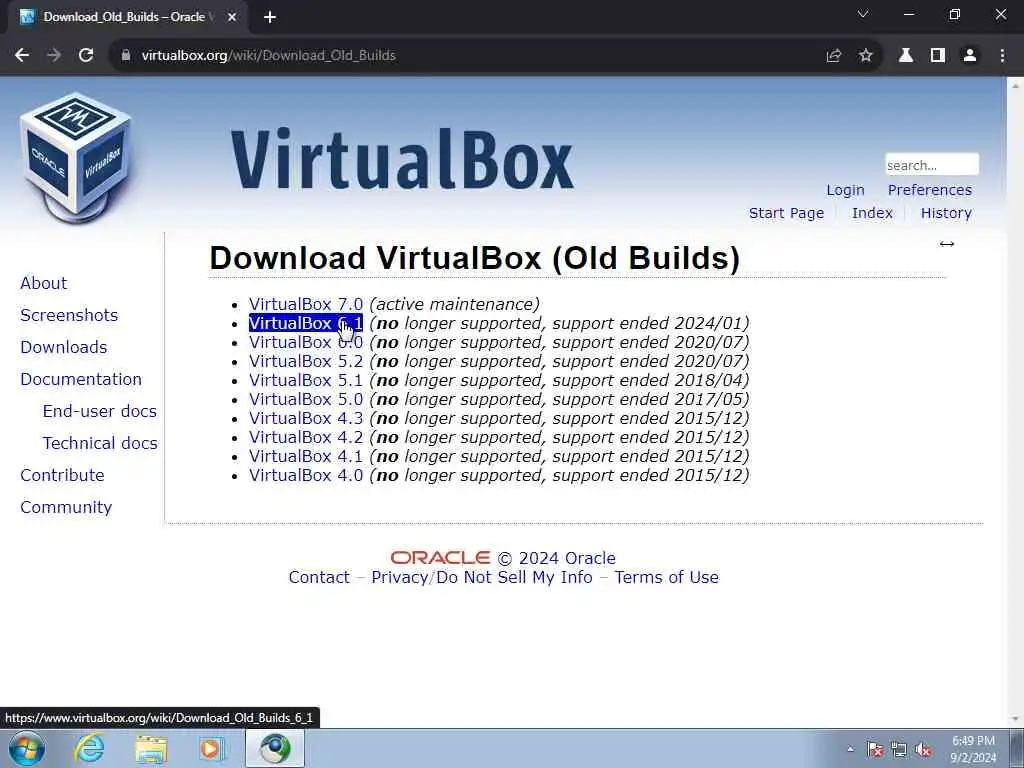The width and height of the screenshot is (1024, 768).
Task: Open the Login link
Action: click(x=845, y=190)
